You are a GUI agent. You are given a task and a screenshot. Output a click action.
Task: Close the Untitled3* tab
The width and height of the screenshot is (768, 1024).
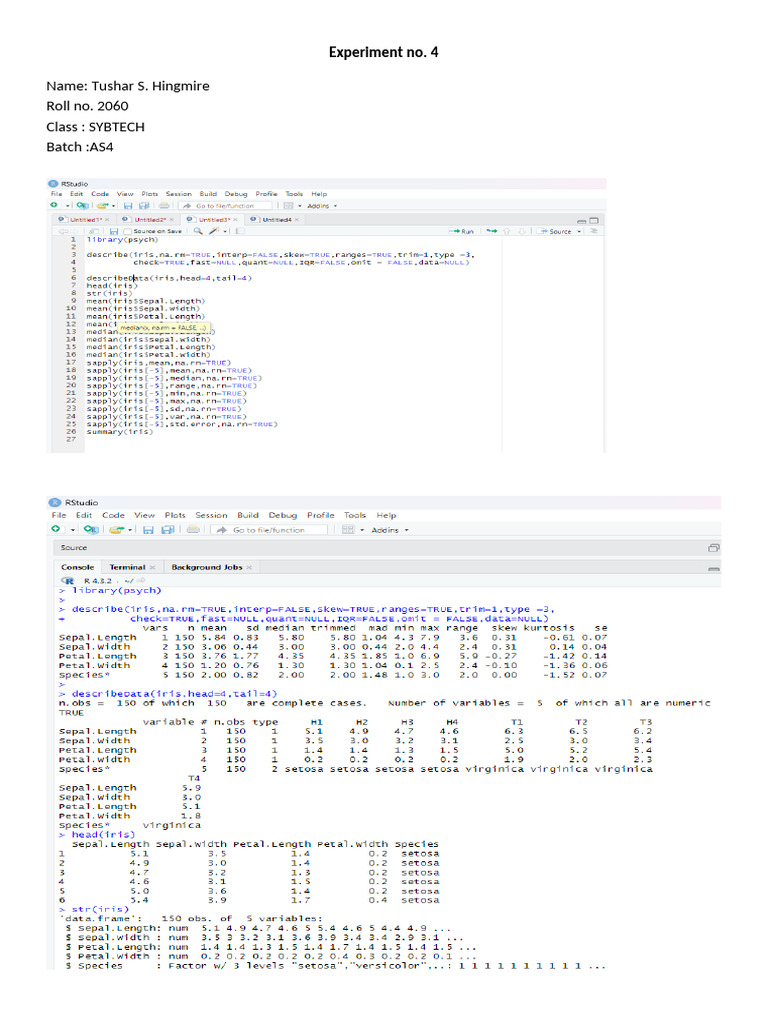[x=235, y=219]
